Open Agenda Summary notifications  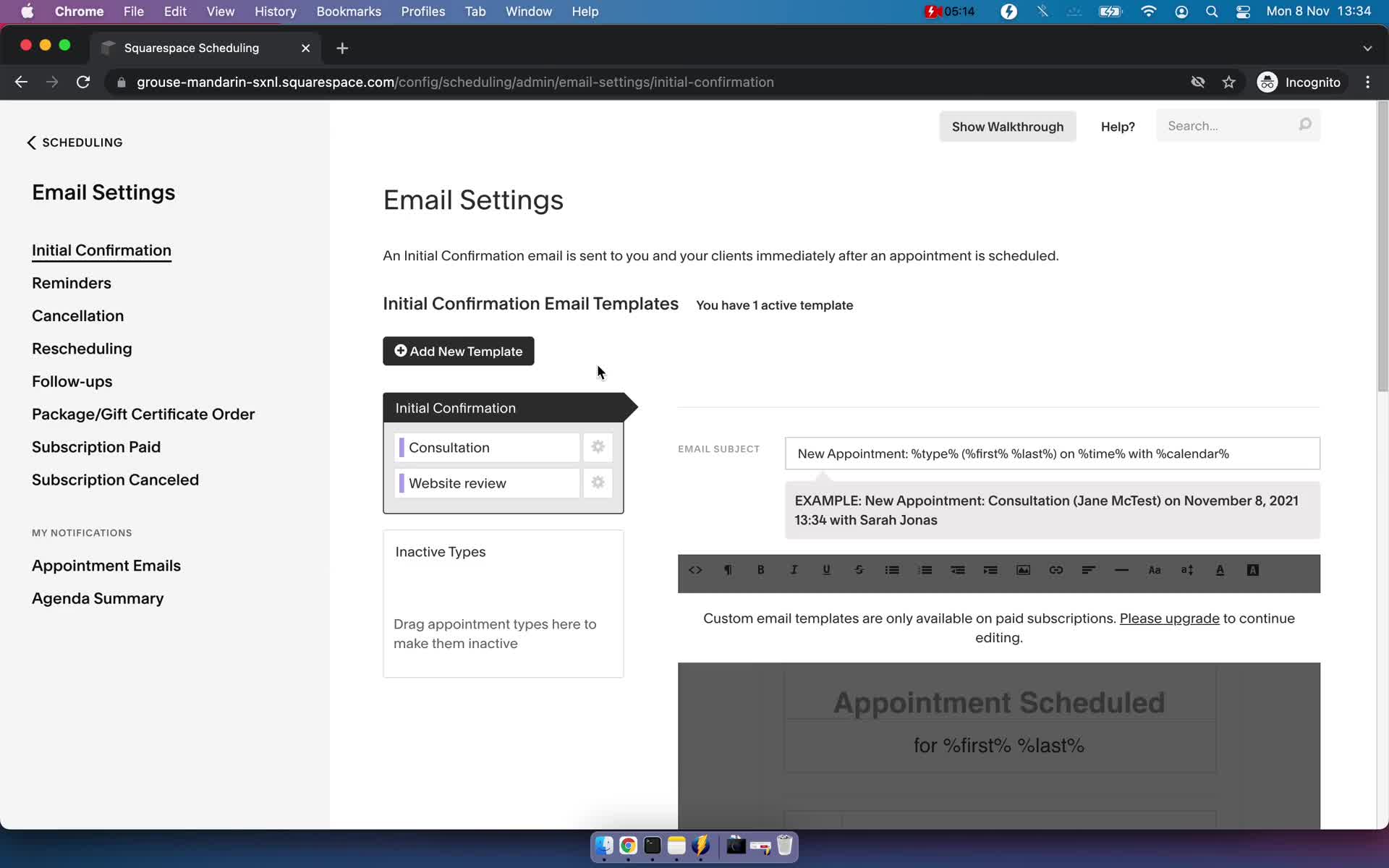point(98,598)
